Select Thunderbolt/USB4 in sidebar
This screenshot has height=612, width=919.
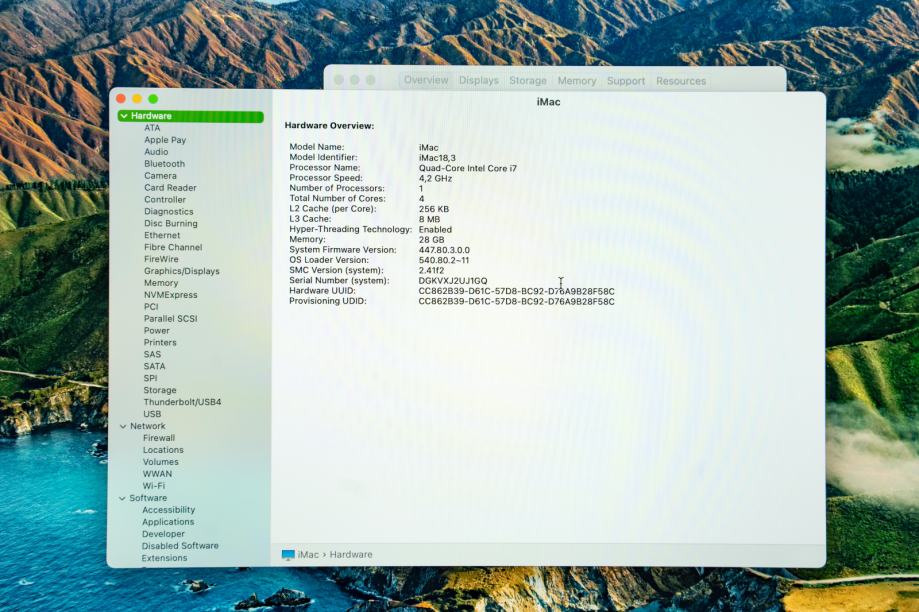(x=182, y=402)
